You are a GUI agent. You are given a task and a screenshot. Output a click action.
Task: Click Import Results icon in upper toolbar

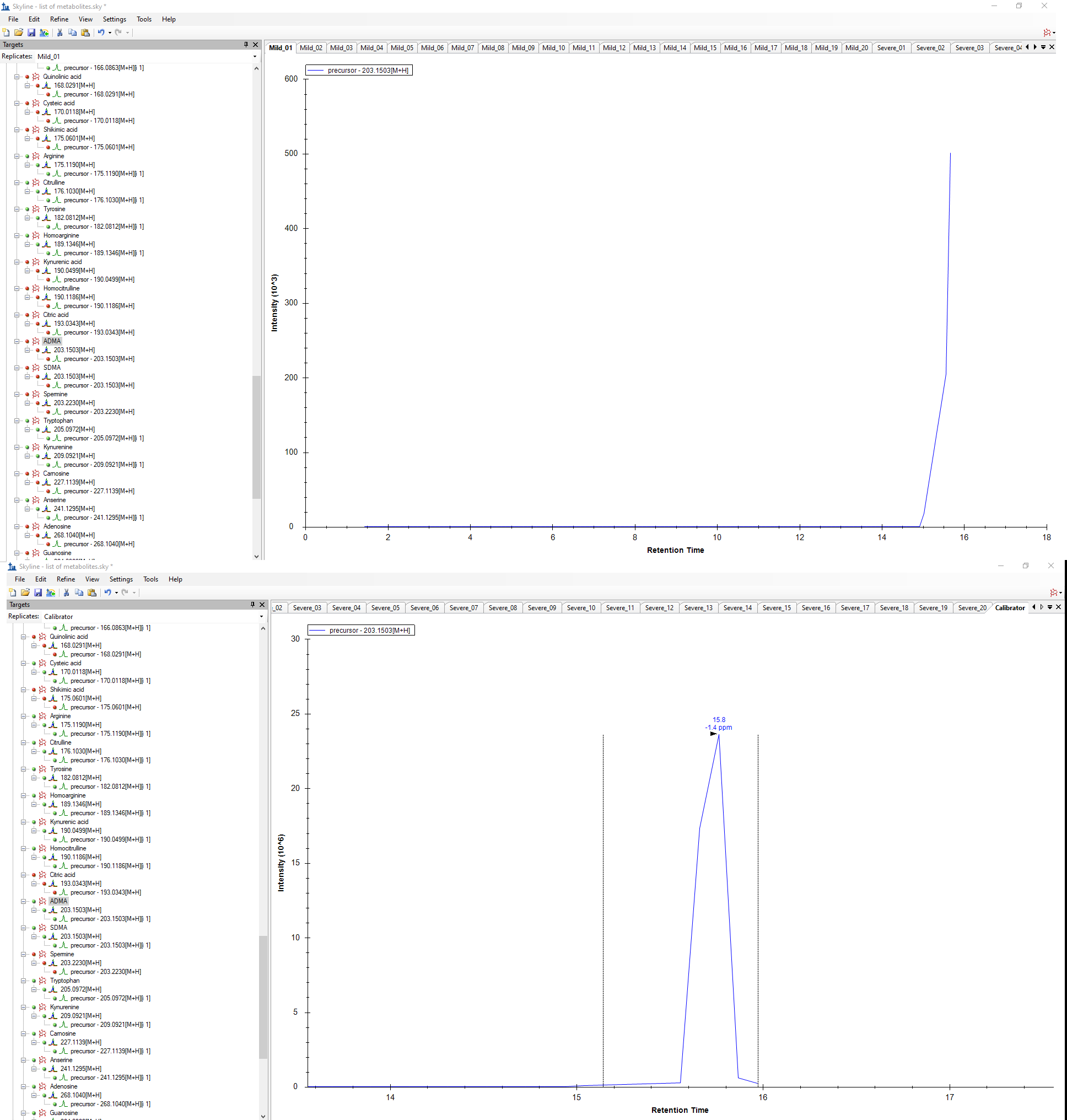[x=44, y=33]
